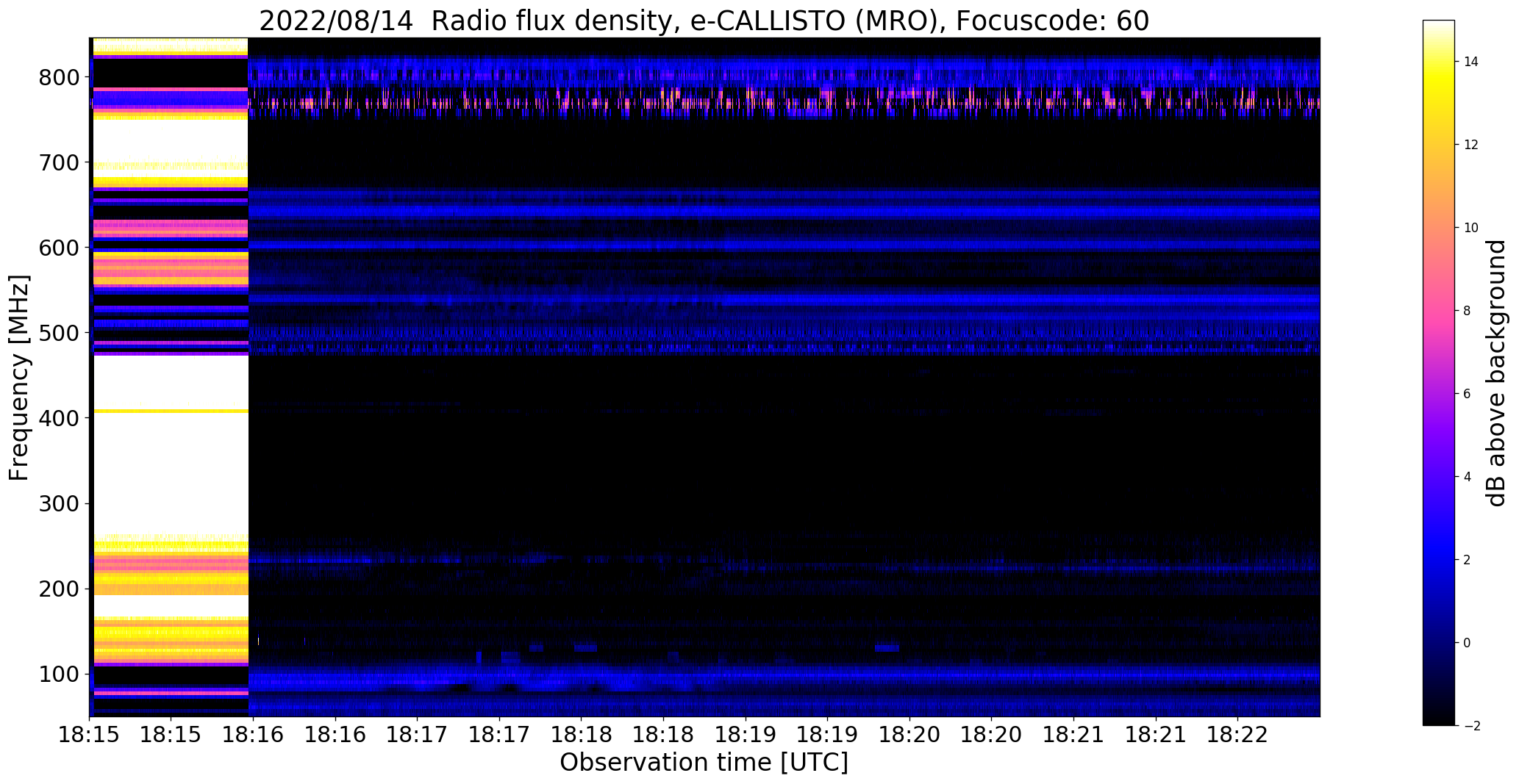Screen dimensions: 1519x784
Task: Click the colorbar tick label 6
Action: 1467,394
